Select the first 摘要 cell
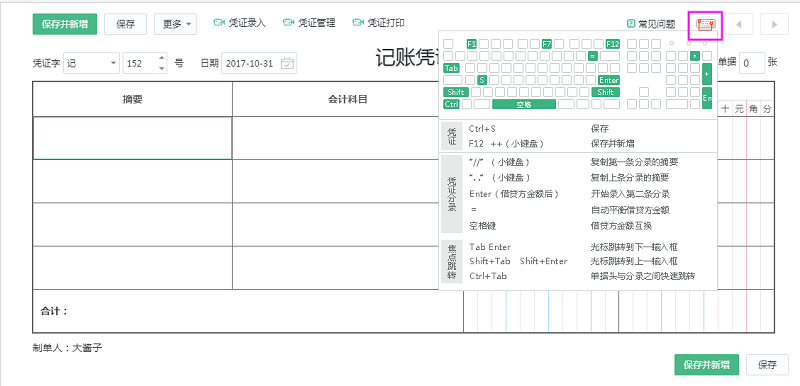 point(133,138)
